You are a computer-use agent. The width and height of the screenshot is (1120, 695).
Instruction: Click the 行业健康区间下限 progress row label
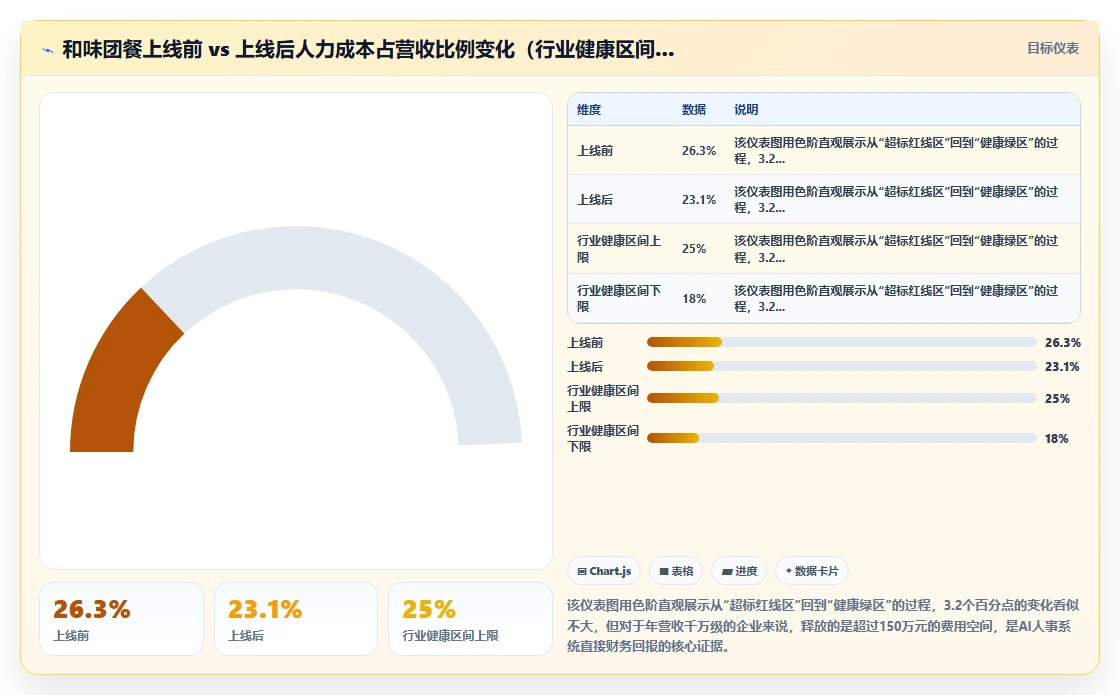603,438
